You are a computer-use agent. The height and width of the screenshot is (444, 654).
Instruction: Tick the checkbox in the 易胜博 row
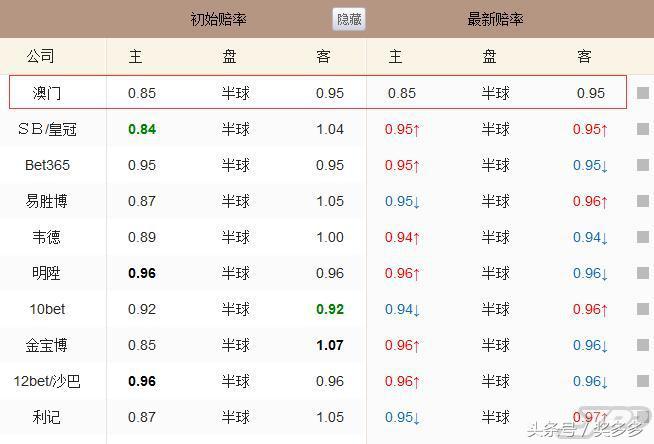(643, 201)
